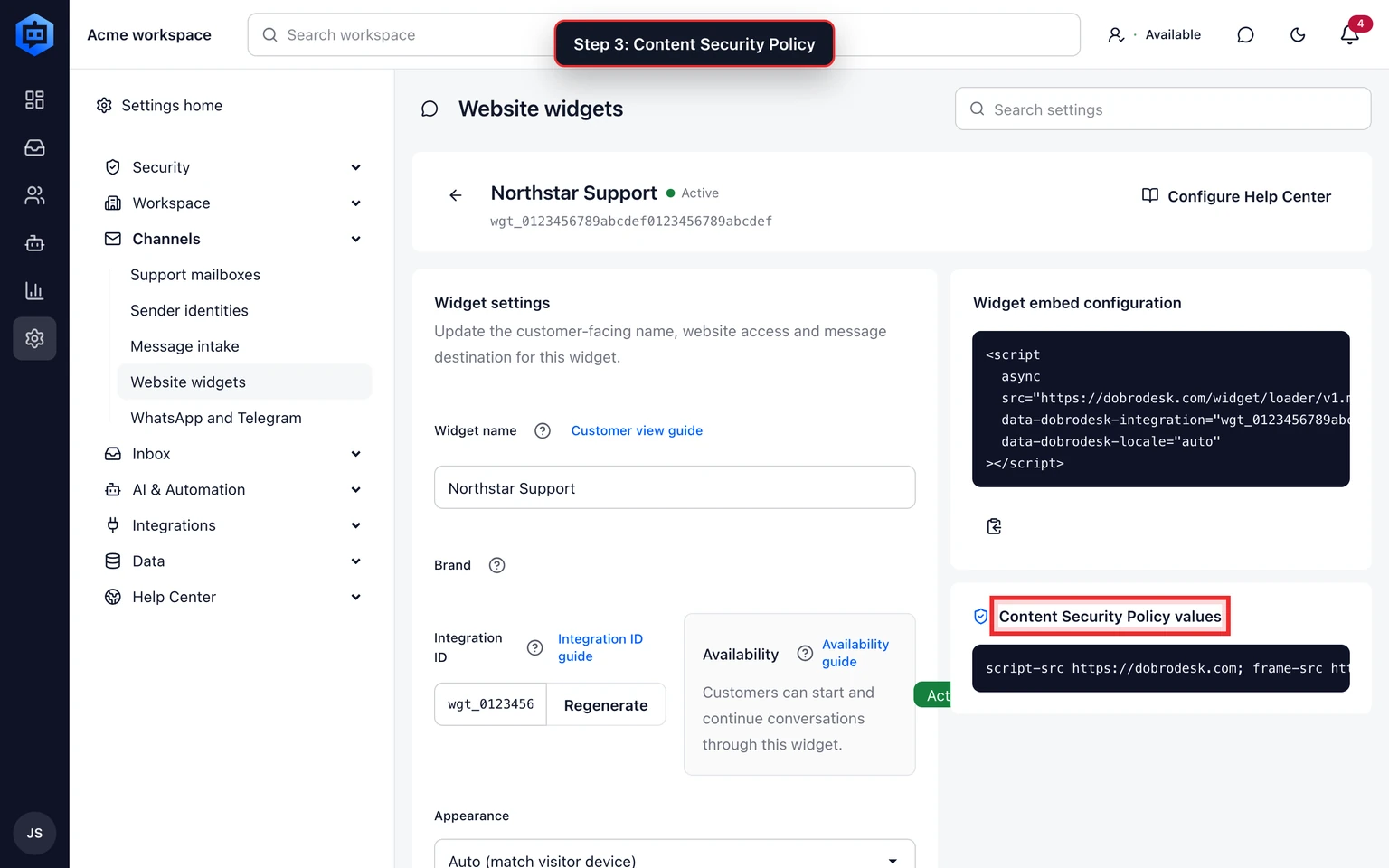Viewport: 1389px width, 868px height.
Task: Click the shield icon beside Content Security Policy
Action: pyautogui.click(x=980, y=617)
